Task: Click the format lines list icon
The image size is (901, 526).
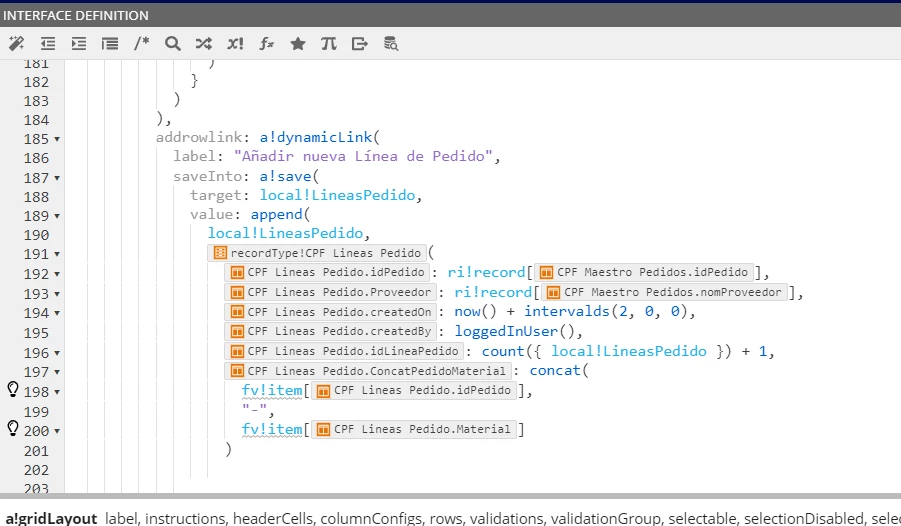Action: [110, 44]
